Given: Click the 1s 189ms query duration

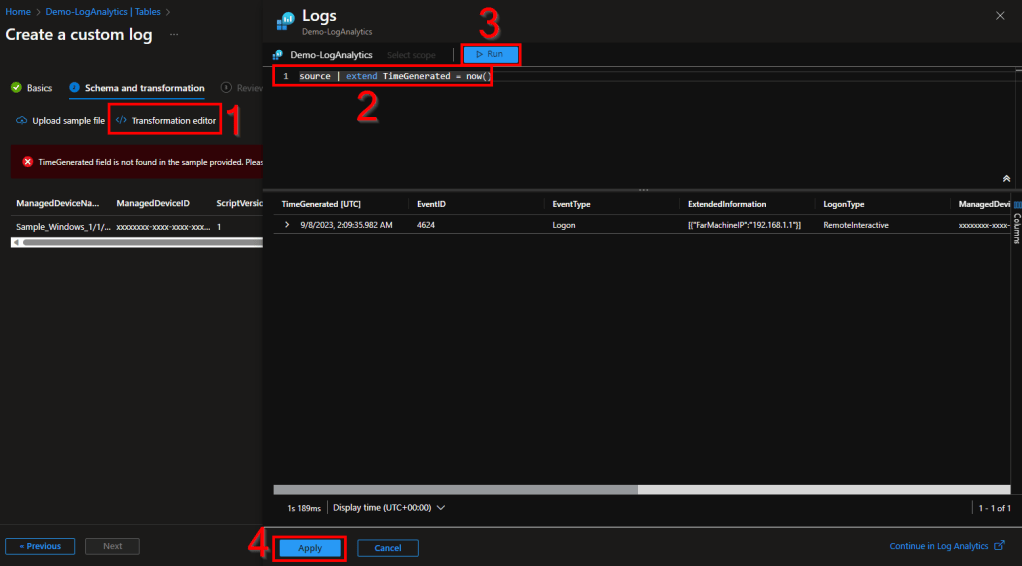Looking at the screenshot, I should 304,508.
